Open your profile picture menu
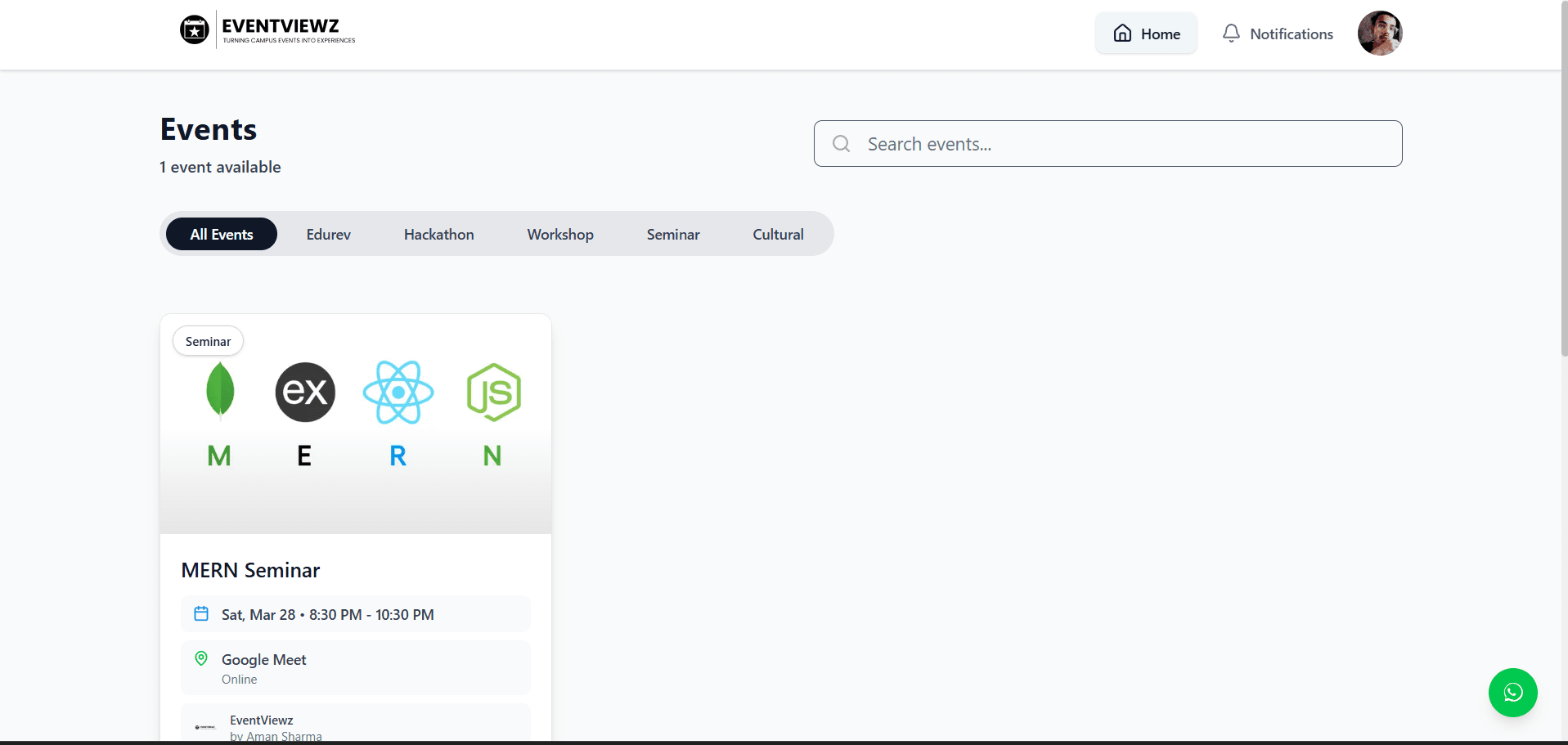1568x745 pixels. pos(1379,33)
